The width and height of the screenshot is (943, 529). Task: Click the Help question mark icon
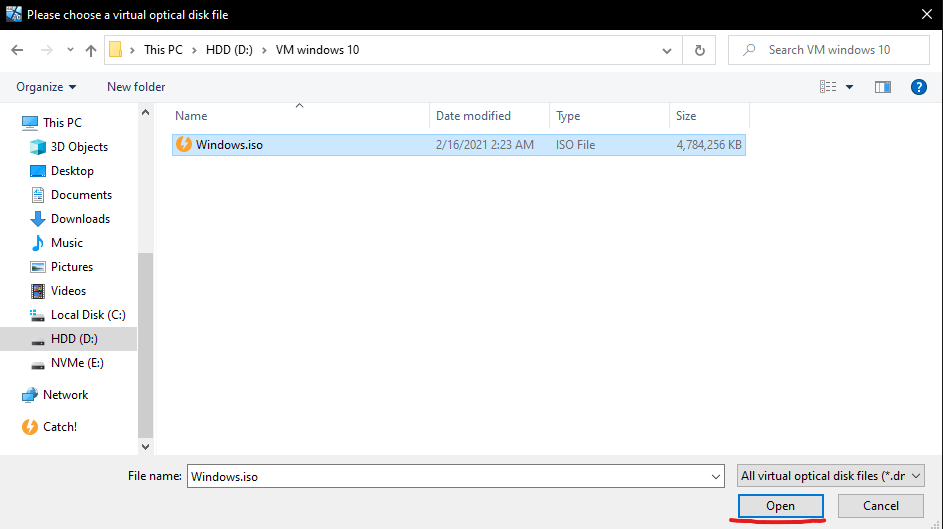tap(919, 87)
